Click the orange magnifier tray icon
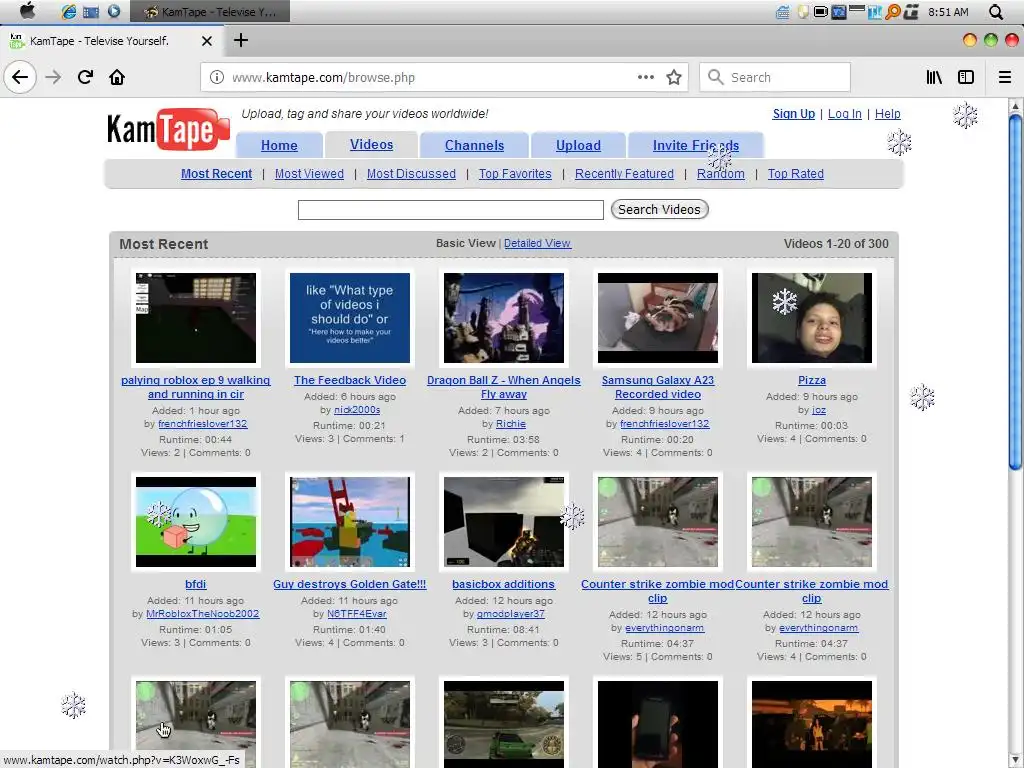This screenshot has height=768, width=1024. (x=893, y=12)
